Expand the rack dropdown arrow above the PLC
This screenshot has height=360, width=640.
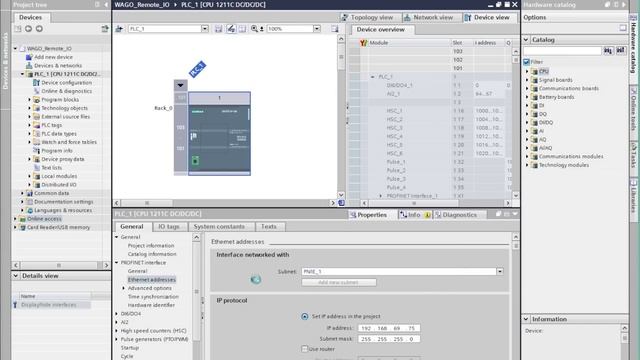click(180, 85)
